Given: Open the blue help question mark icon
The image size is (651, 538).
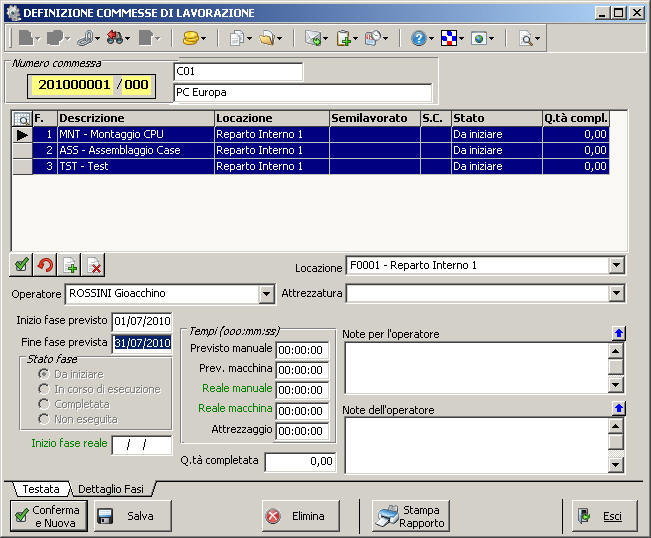Looking at the screenshot, I should point(418,39).
